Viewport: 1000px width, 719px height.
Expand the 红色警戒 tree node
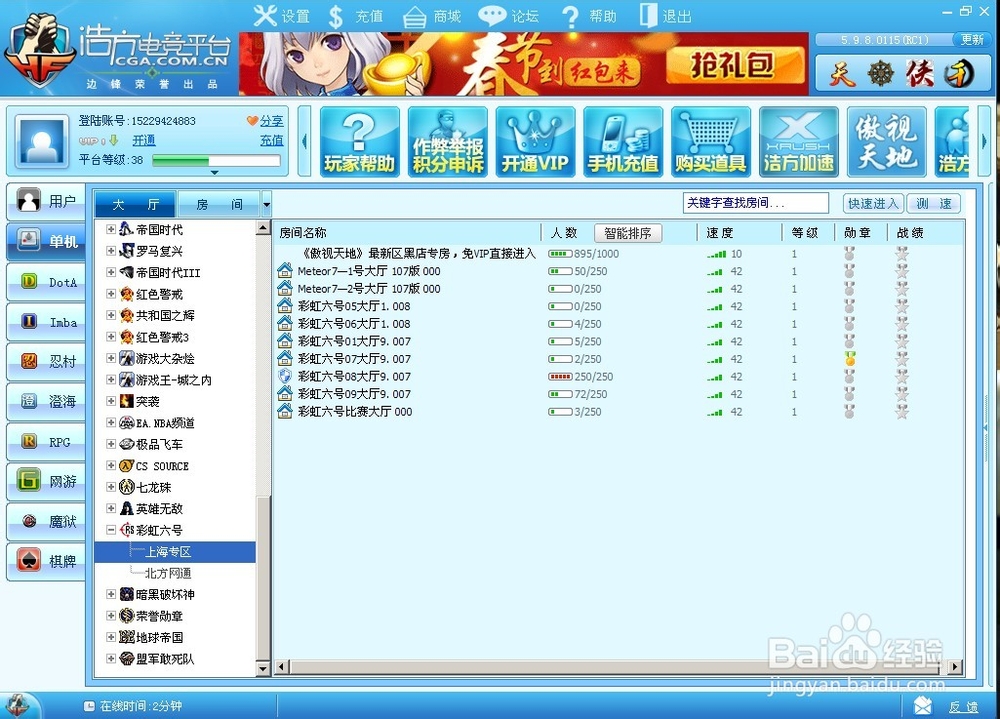click(x=111, y=293)
